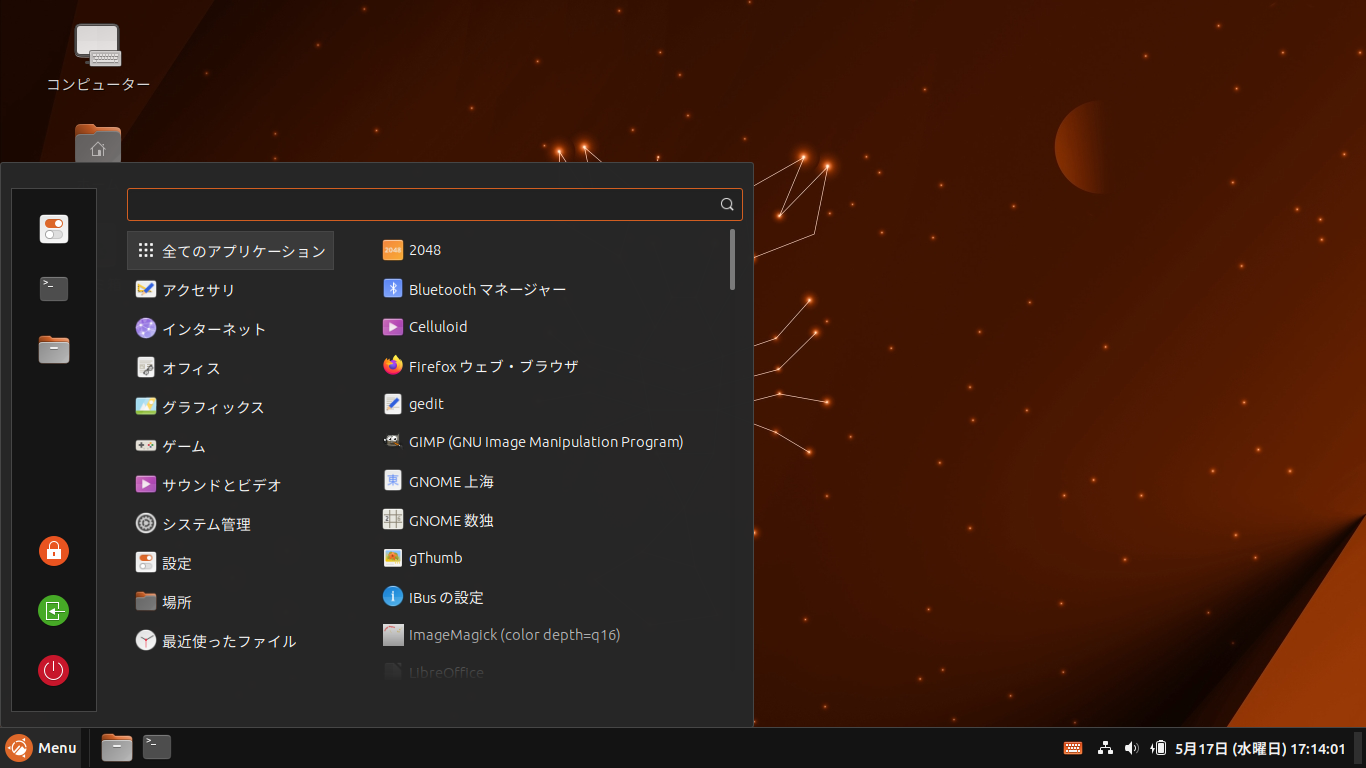Click the application list scrollbar
This screenshot has height=768, width=1366.
point(733,260)
